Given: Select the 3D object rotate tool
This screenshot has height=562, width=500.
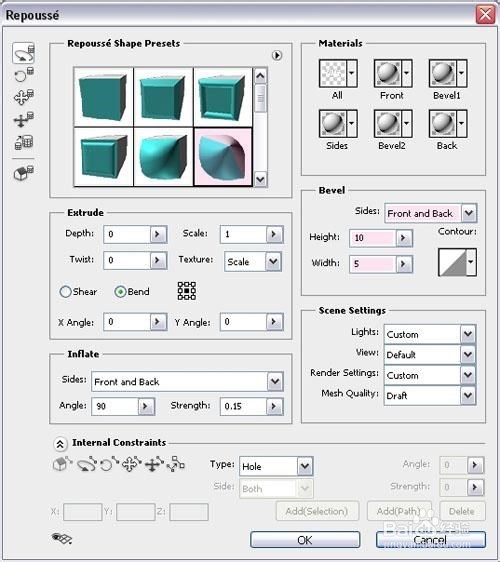Looking at the screenshot, I should [24, 53].
